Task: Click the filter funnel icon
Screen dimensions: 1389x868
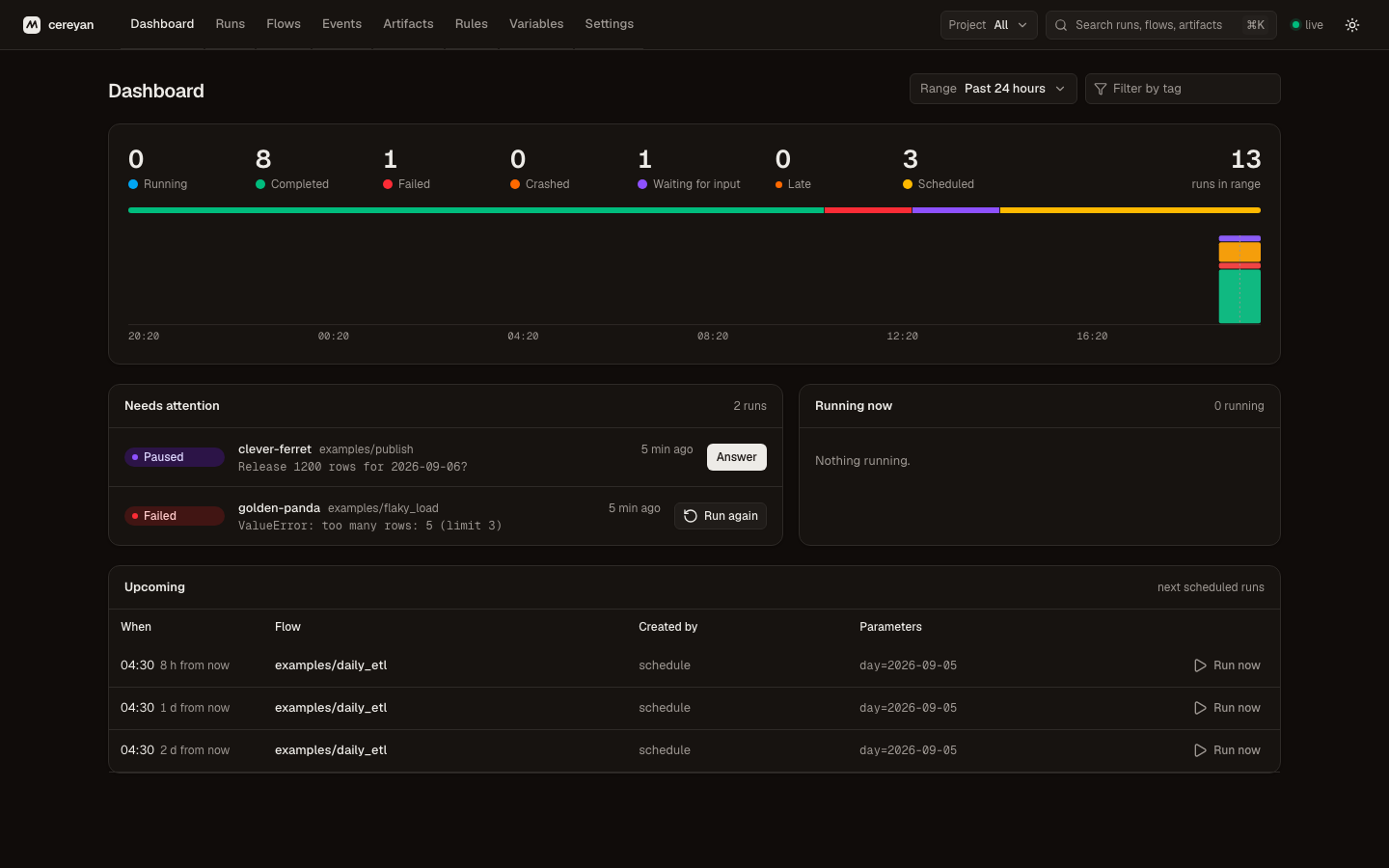Action: tap(1101, 89)
